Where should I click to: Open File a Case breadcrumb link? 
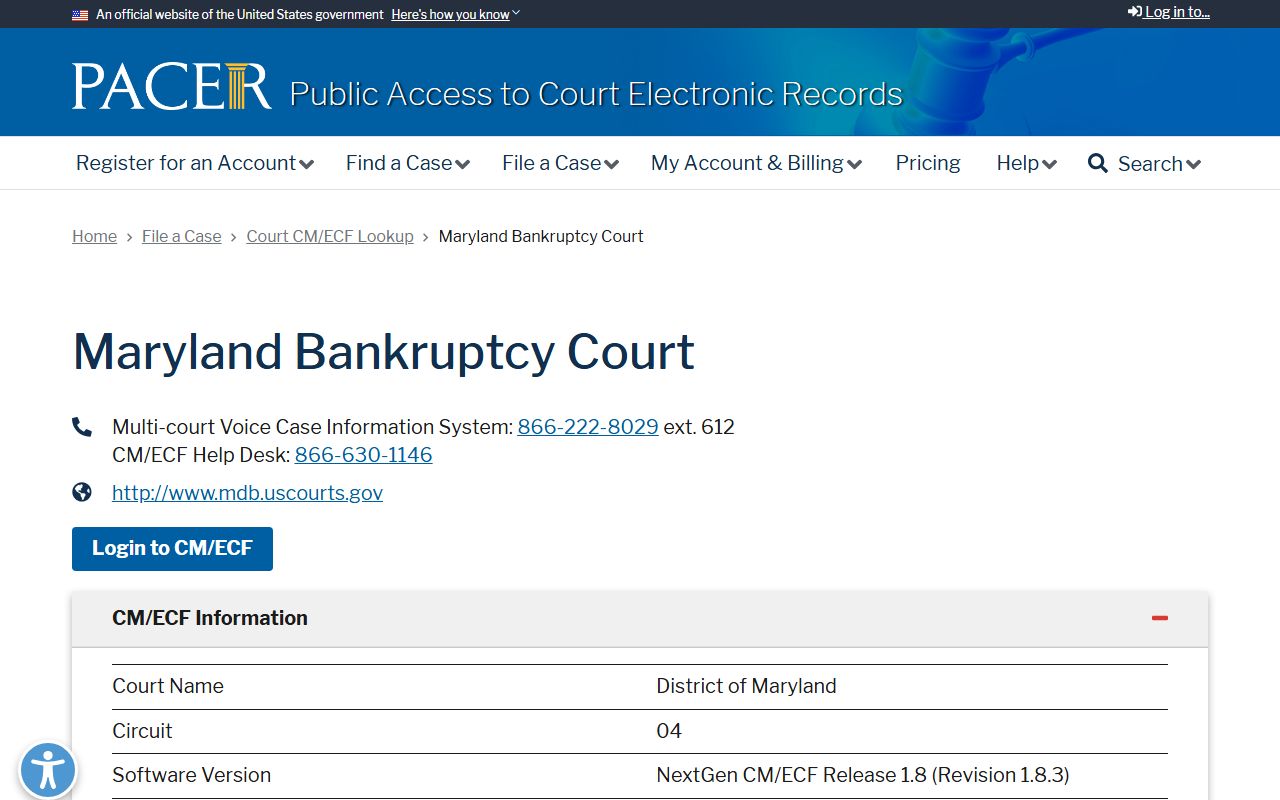coord(182,236)
